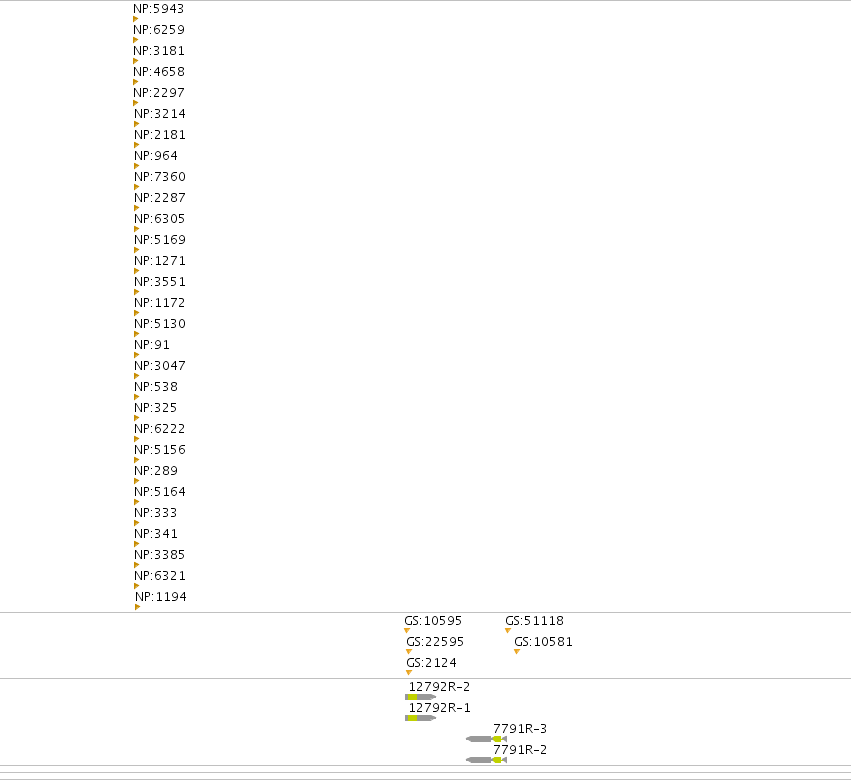
Task: Click the NP:1172 label
Action: point(160,303)
